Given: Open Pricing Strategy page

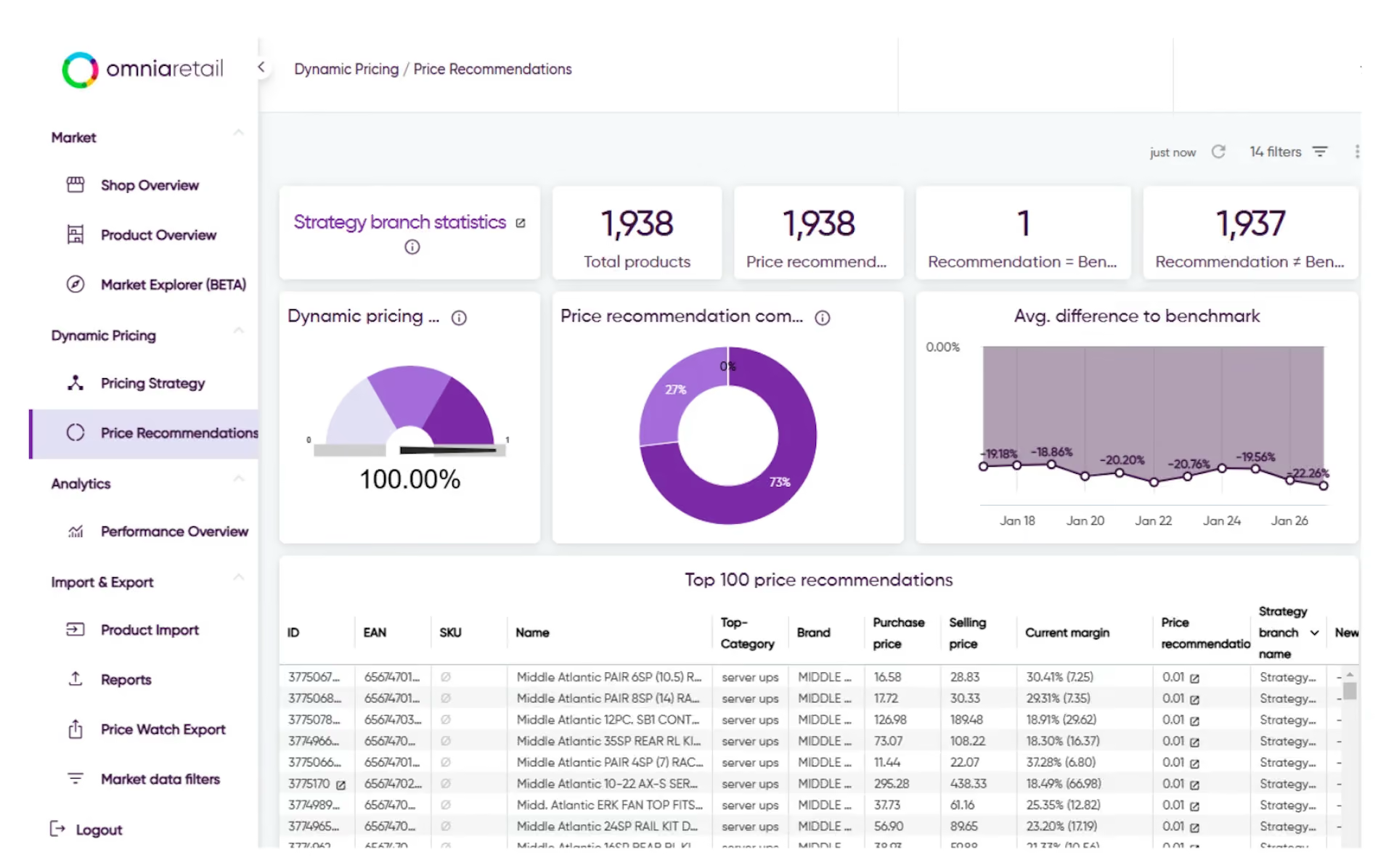Looking at the screenshot, I should pyautogui.click(x=152, y=383).
